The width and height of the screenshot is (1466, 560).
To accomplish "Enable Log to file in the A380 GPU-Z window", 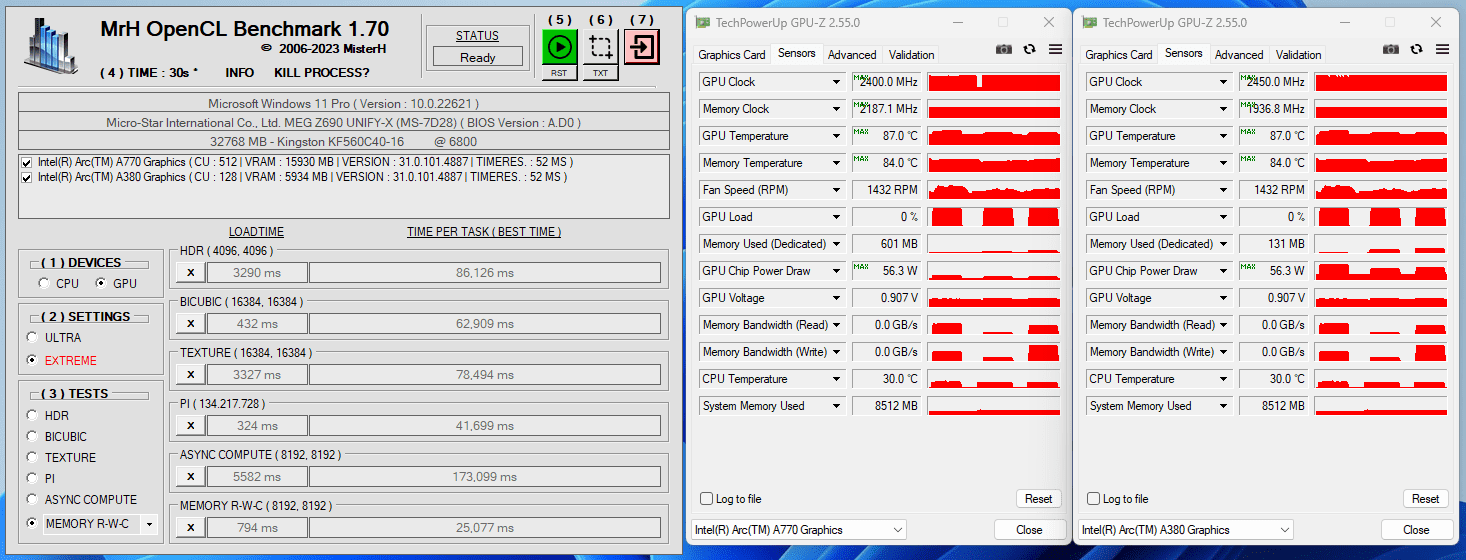I will 1094,499.
